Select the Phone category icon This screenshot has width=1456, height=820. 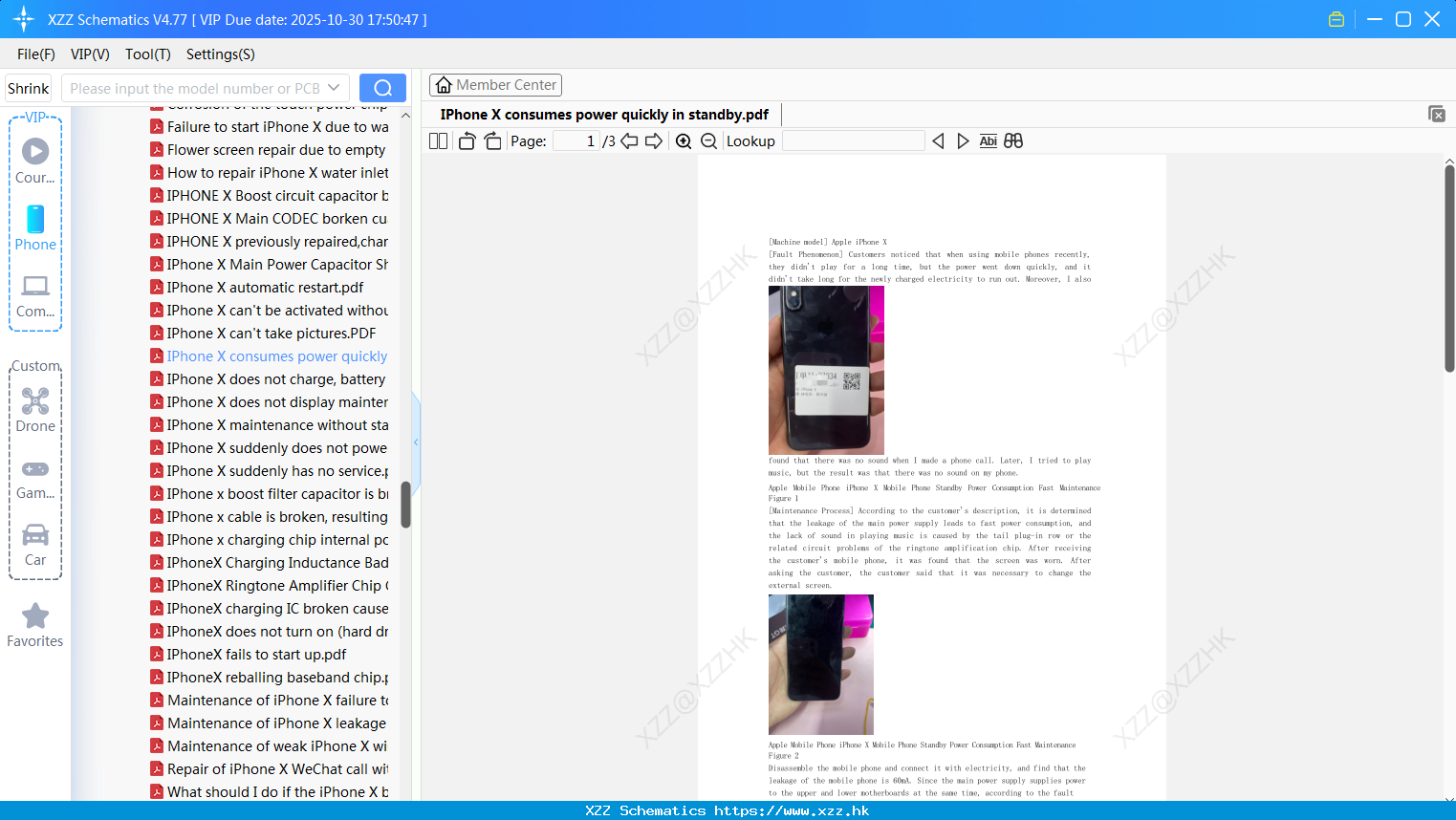(x=35, y=227)
